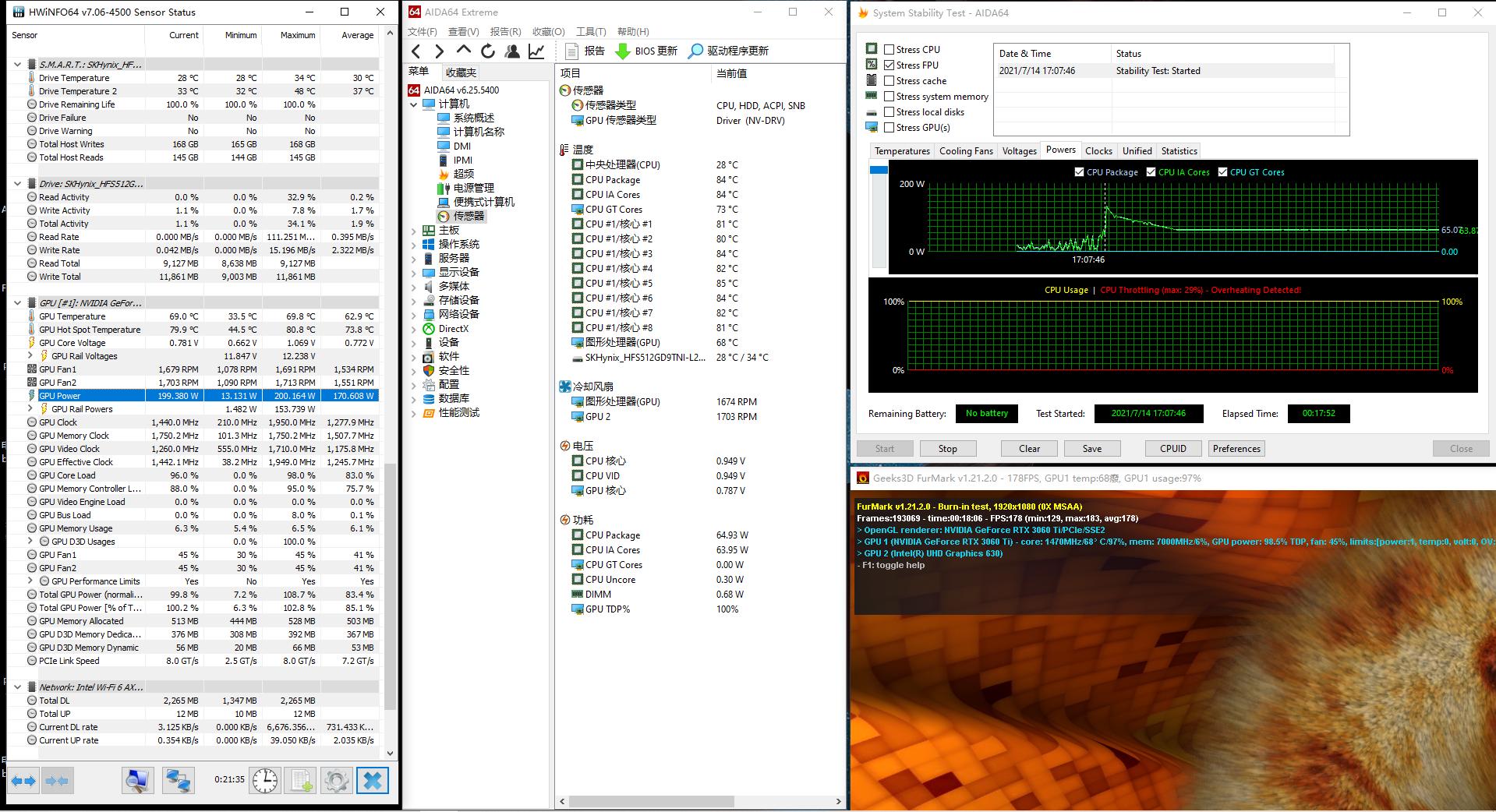
Task: Uncheck the Stress FPU checkbox
Action: [x=889, y=65]
